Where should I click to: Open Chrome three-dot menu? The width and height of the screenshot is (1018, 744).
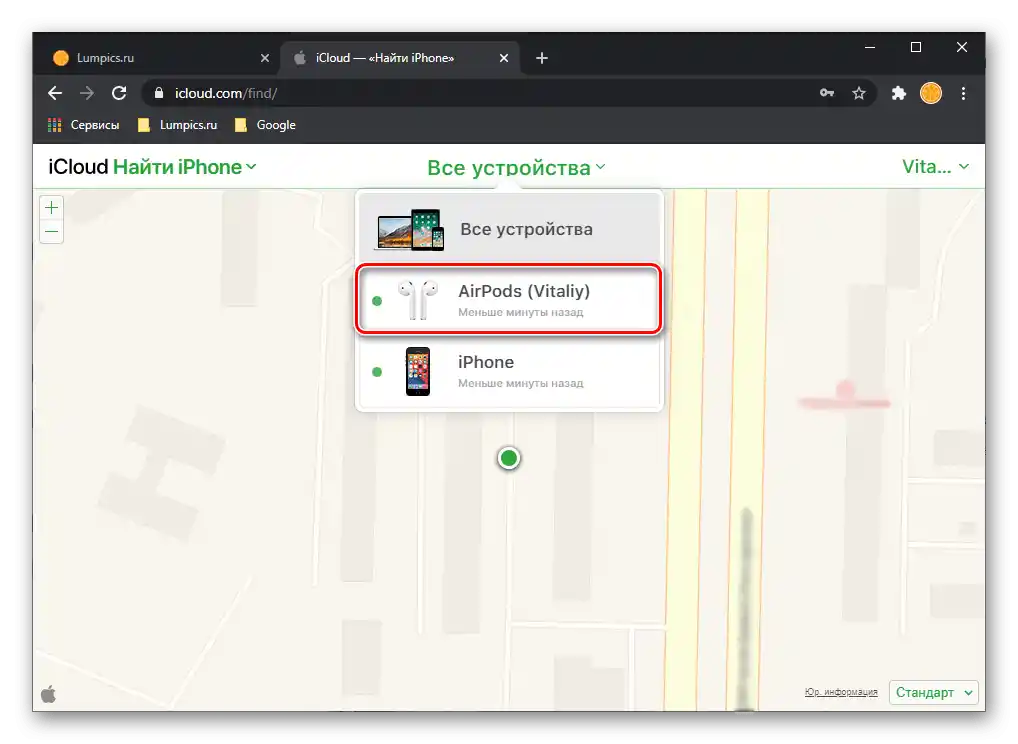tap(963, 93)
